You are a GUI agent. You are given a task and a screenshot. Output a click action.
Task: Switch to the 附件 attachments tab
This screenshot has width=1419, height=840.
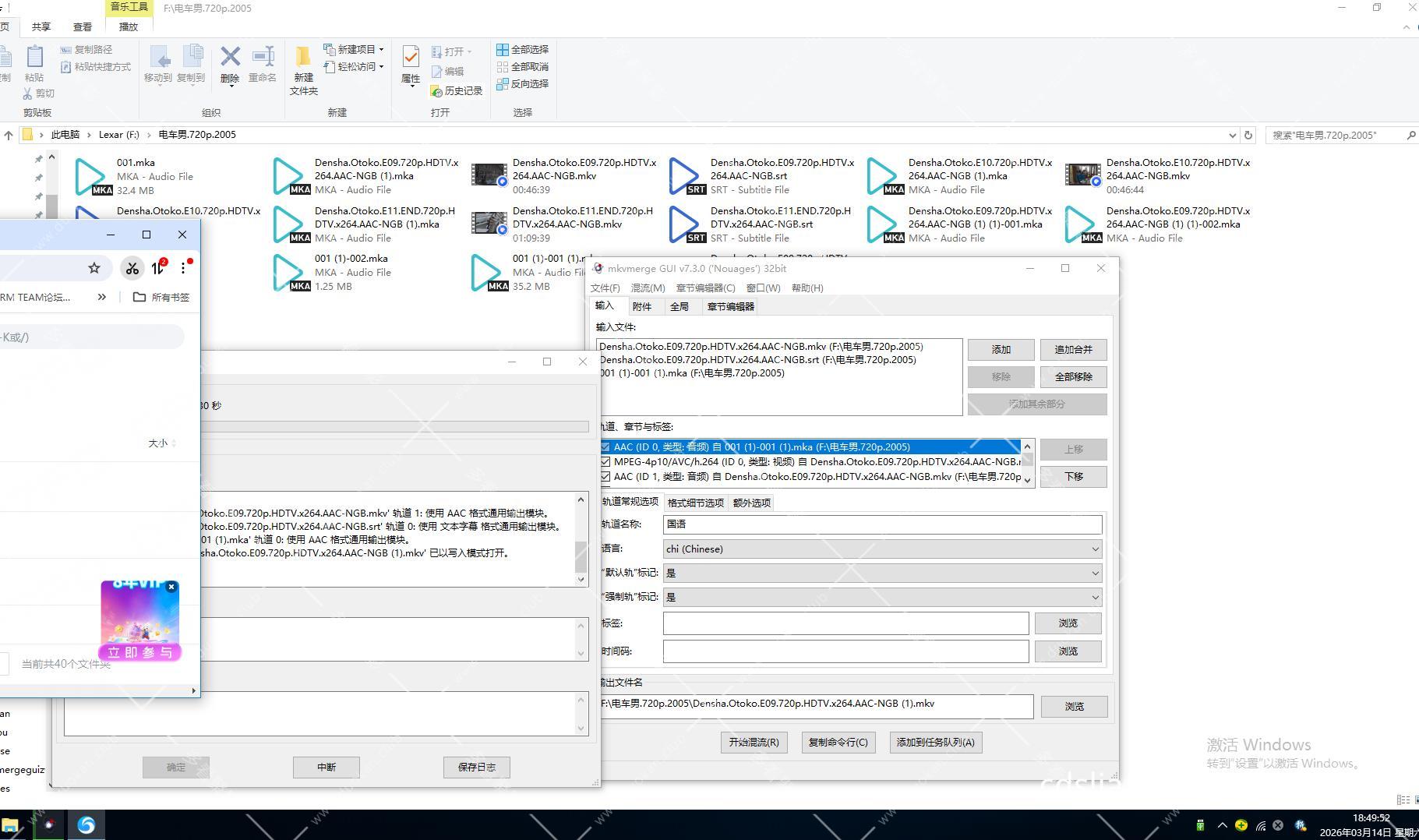coord(642,307)
